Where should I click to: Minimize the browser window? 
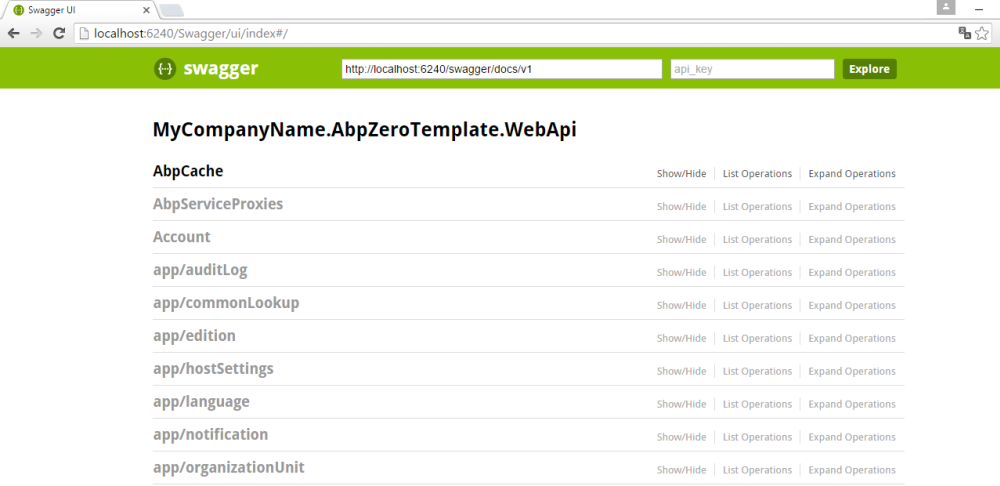coord(979,9)
